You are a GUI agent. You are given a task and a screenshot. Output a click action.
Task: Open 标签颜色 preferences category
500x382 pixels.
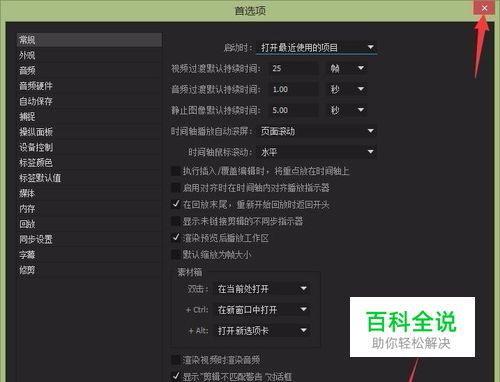coord(89,162)
